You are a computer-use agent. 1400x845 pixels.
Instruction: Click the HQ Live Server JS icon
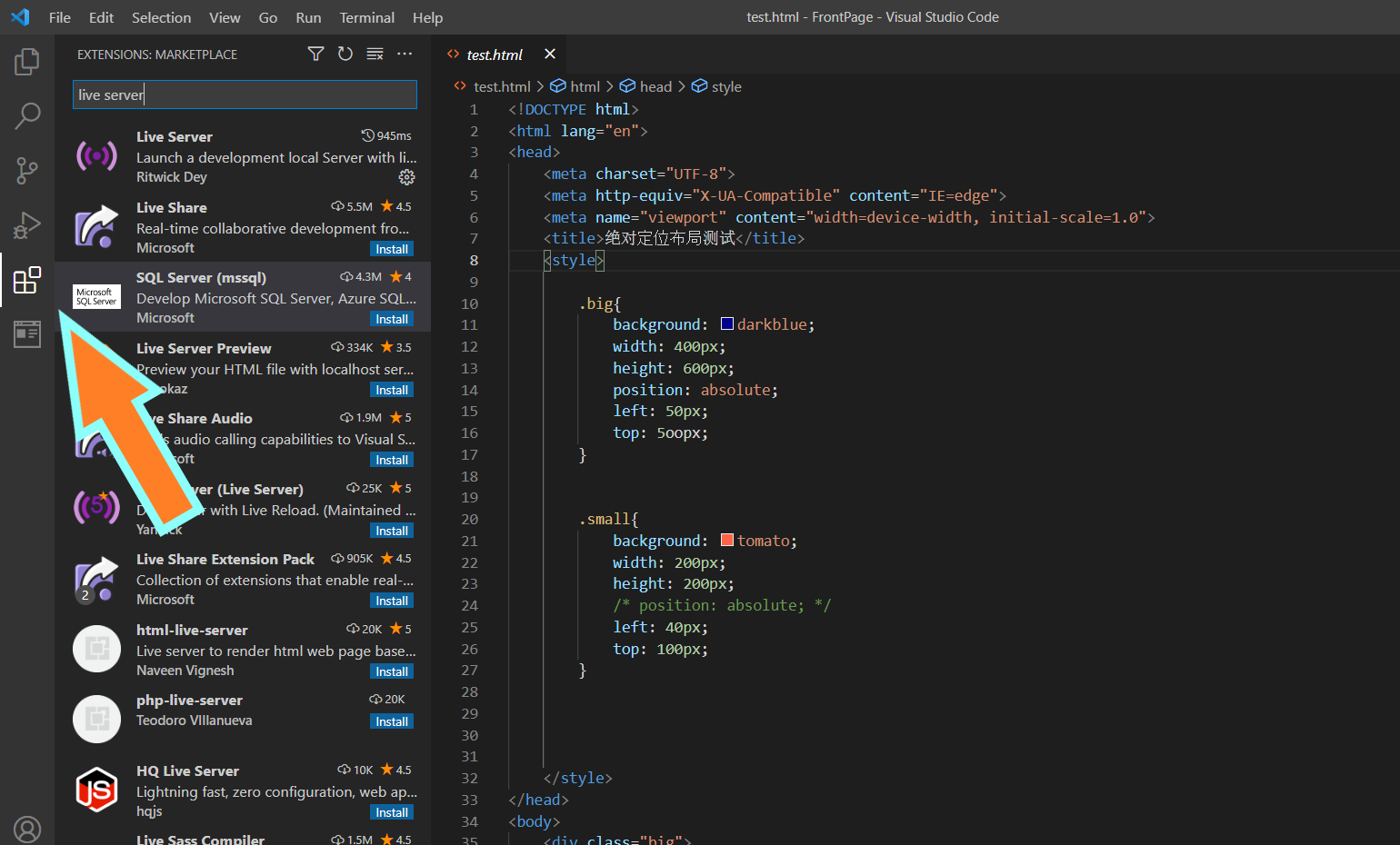(x=96, y=790)
